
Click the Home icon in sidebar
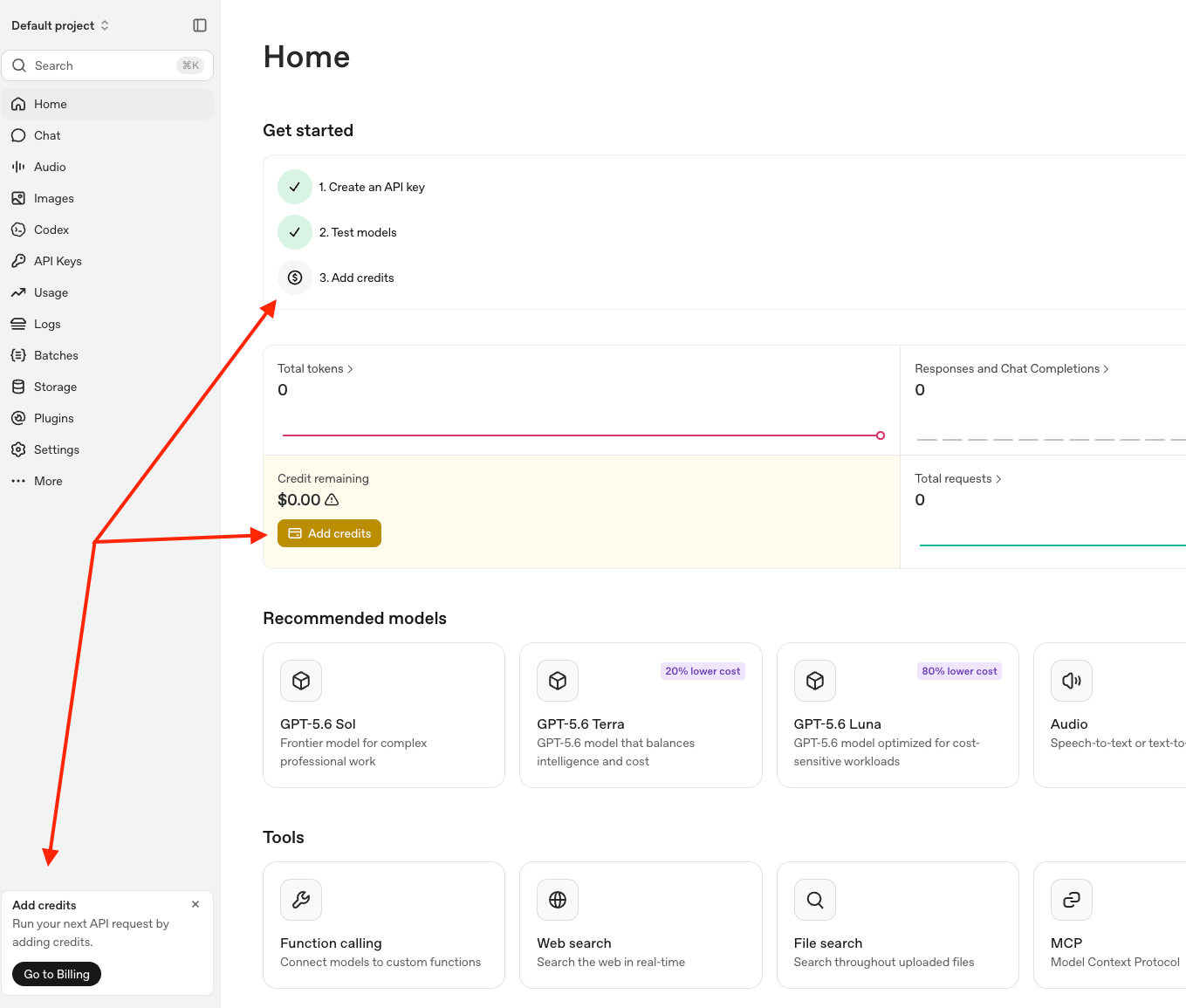click(18, 104)
